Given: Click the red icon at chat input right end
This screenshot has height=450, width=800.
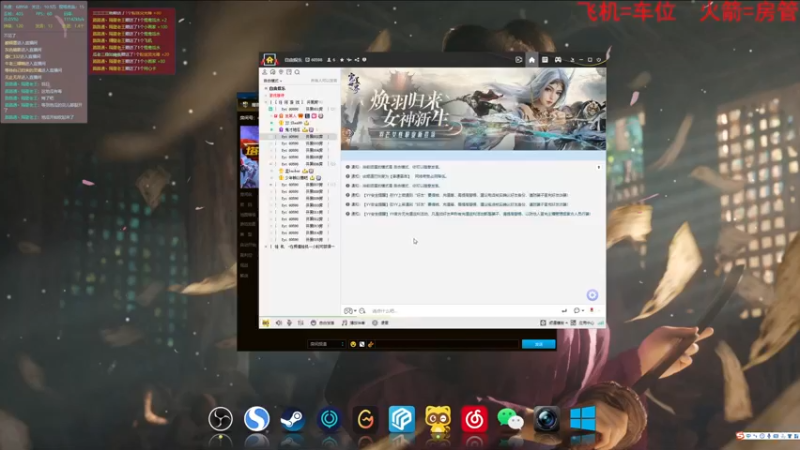Looking at the screenshot, I should 592,310.
